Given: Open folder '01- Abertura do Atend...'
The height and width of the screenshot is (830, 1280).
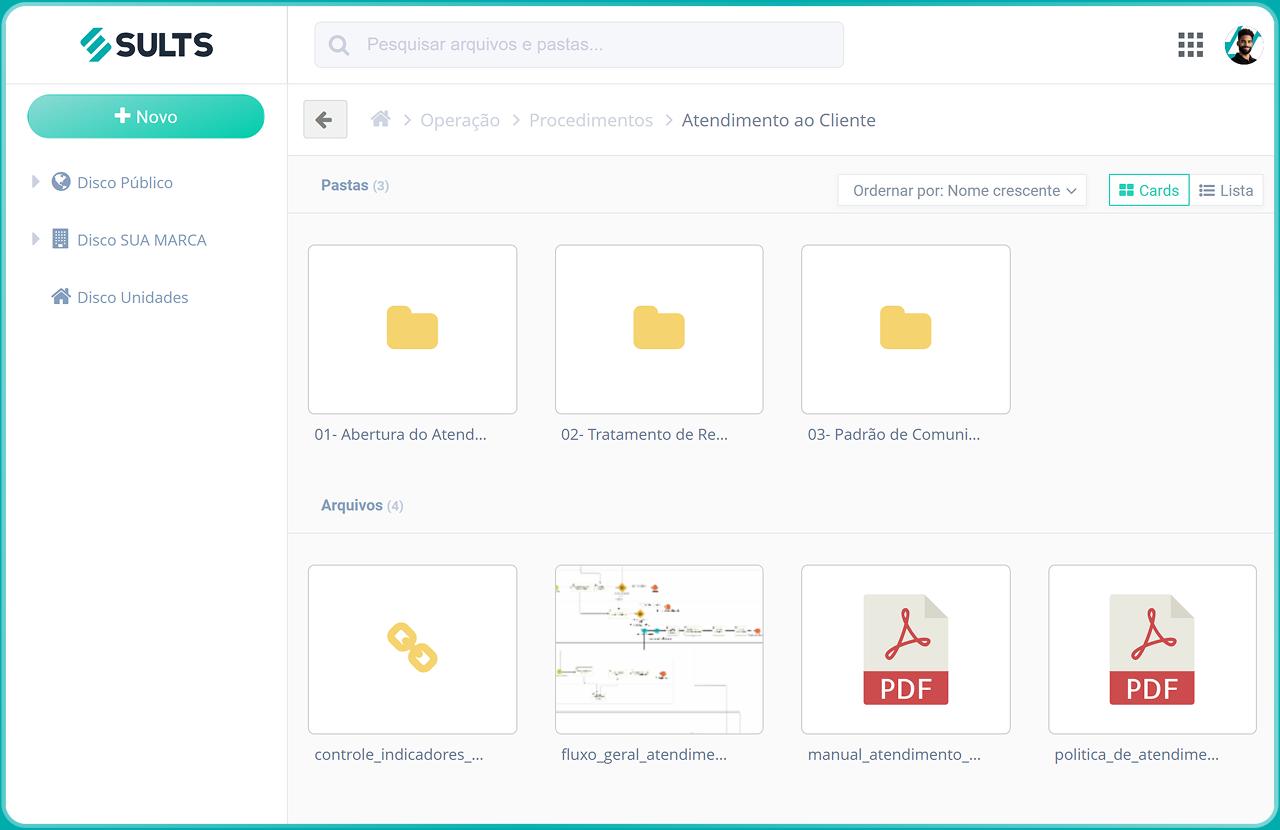Looking at the screenshot, I should 412,329.
